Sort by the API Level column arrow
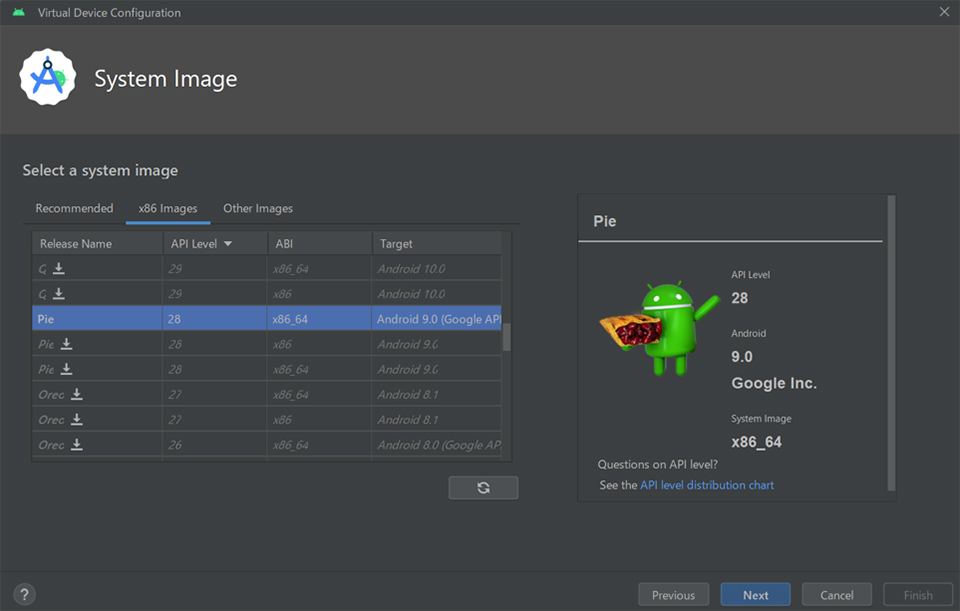 pos(228,244)
